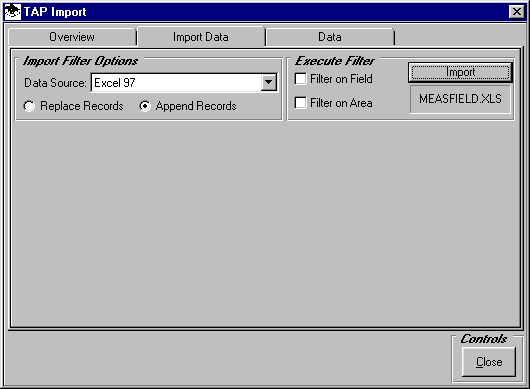Enable the Filter on Field checkbox
This screenshot has width=530, height=389.
[x=300, y=79]
